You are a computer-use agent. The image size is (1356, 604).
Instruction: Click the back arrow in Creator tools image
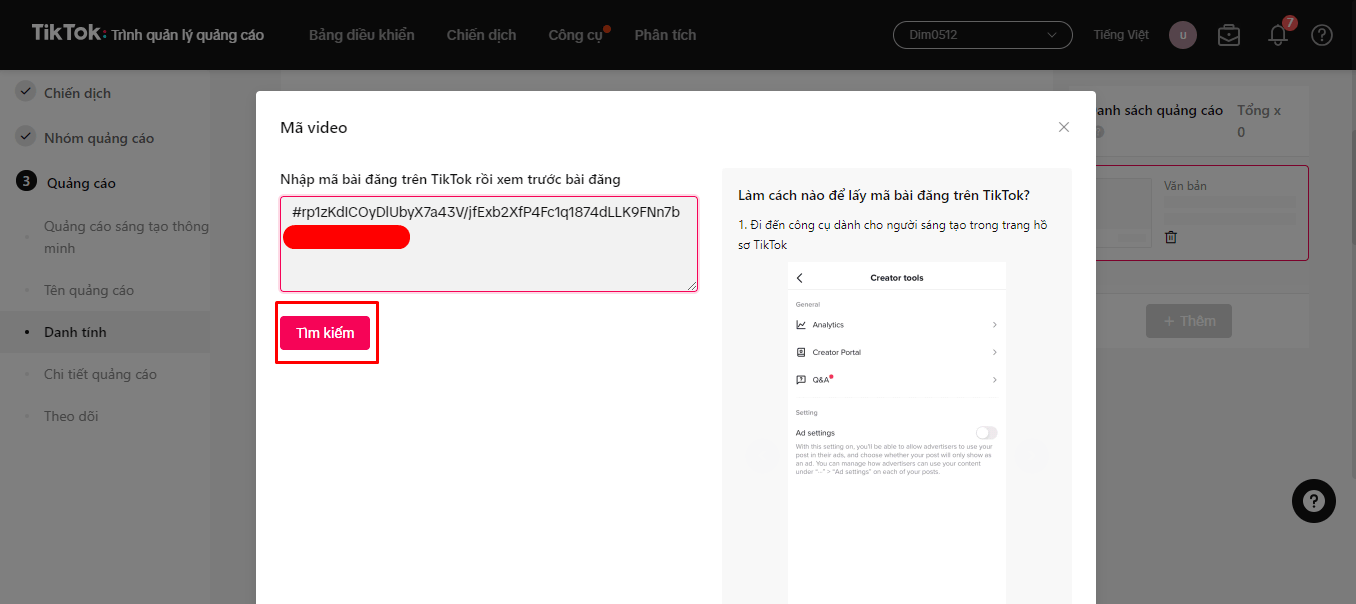(x=800, y=278)
